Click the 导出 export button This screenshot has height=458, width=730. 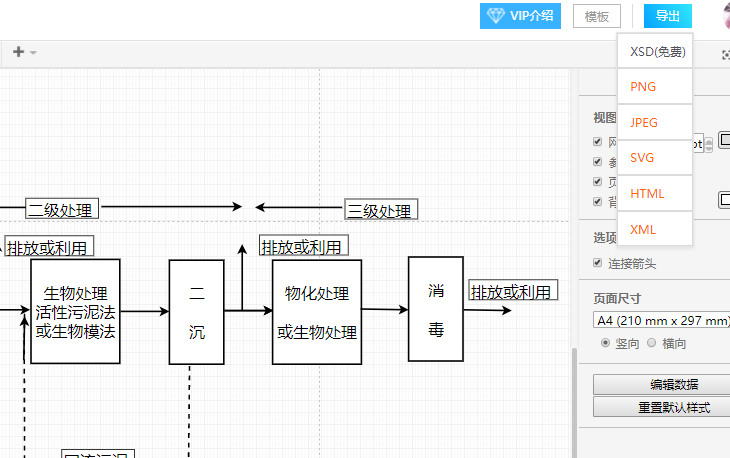pyautogui.click(x=668, y=16)
